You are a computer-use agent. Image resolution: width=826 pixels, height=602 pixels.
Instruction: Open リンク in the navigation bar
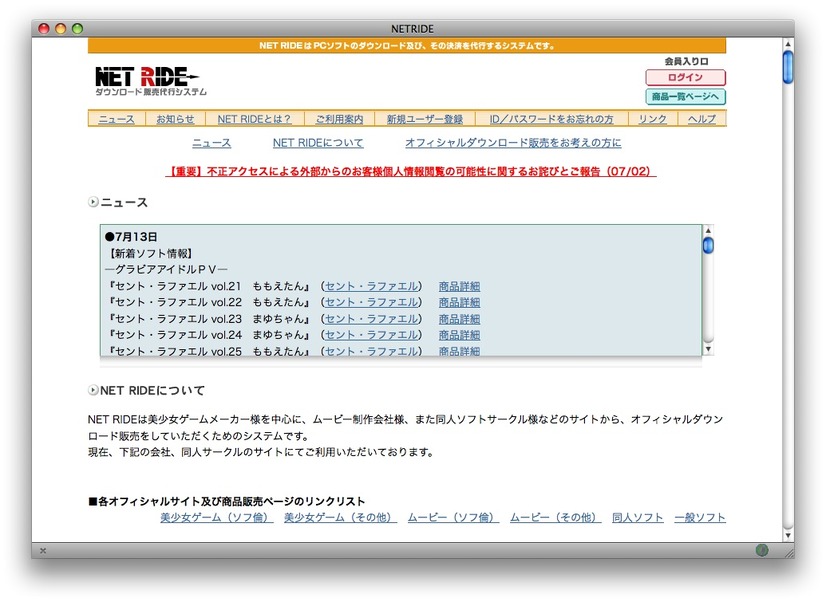652,119
